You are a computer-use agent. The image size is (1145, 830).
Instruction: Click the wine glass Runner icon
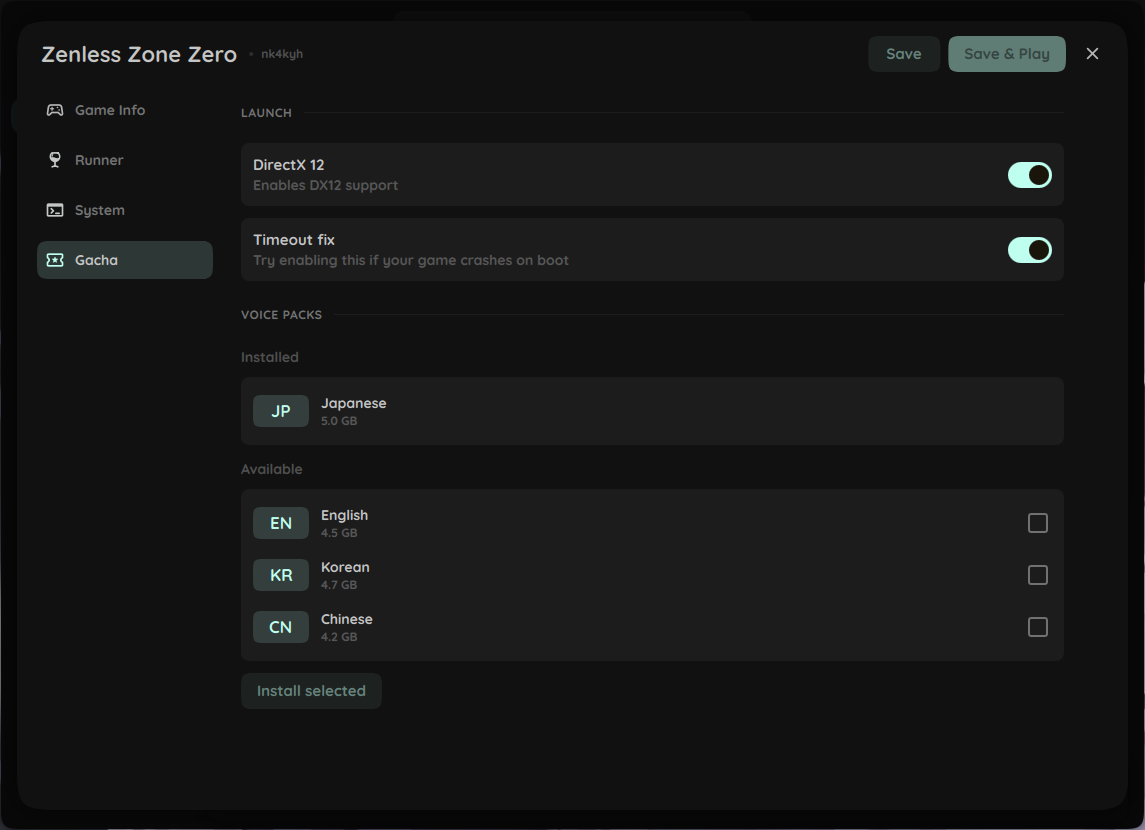tap(55, 160)
